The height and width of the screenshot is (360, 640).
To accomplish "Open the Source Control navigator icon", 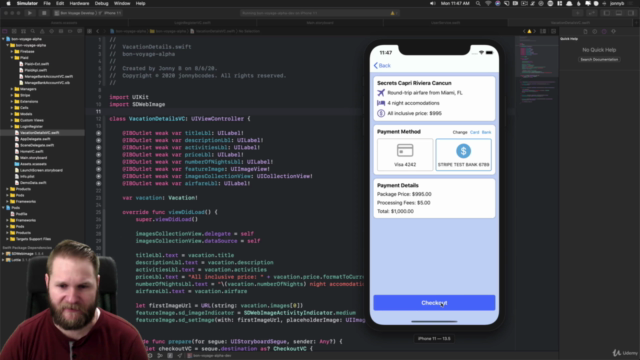I will click(x=14, y=31).
